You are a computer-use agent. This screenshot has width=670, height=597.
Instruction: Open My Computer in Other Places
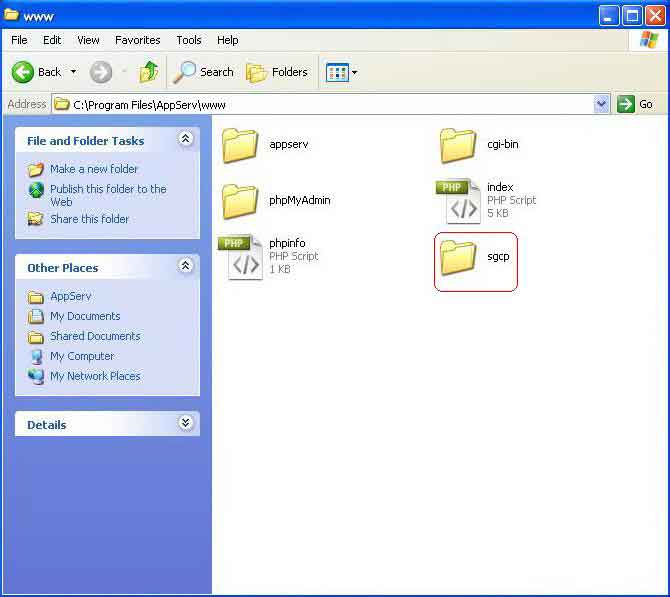[82, 356]
